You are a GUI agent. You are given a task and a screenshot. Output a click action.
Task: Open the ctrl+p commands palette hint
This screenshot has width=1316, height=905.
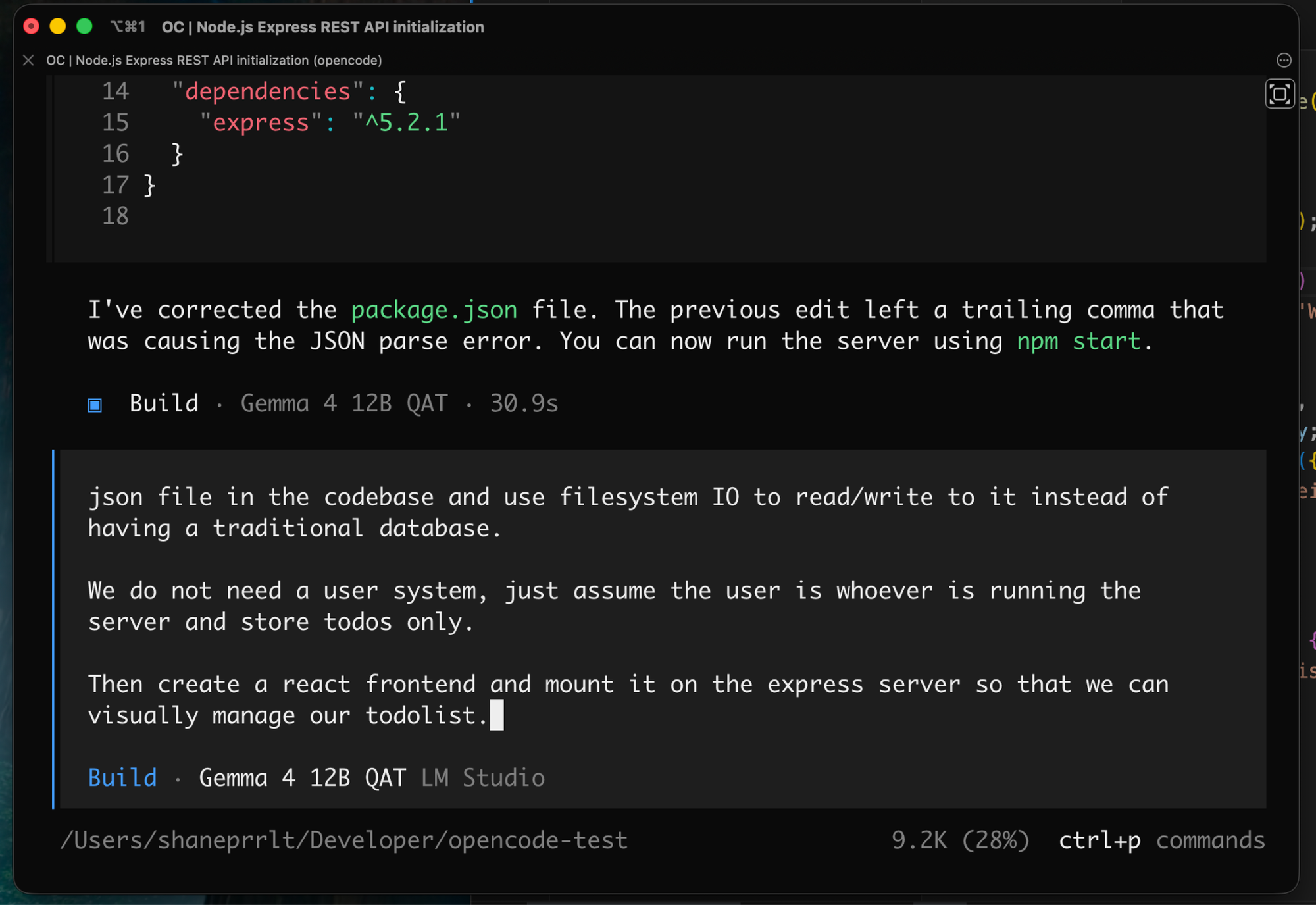tap(1161, 840)
